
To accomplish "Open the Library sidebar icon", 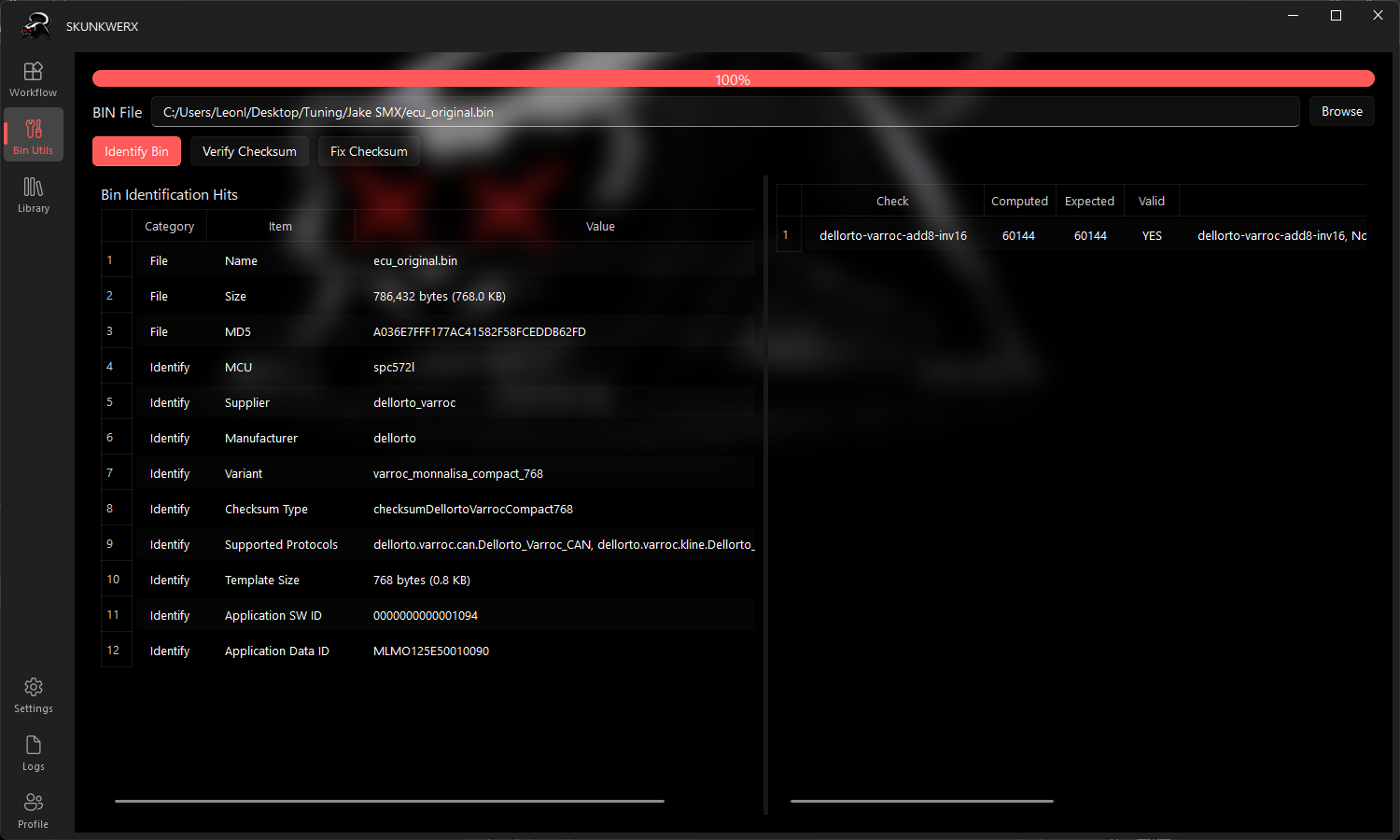I will (x=34, y=195).
